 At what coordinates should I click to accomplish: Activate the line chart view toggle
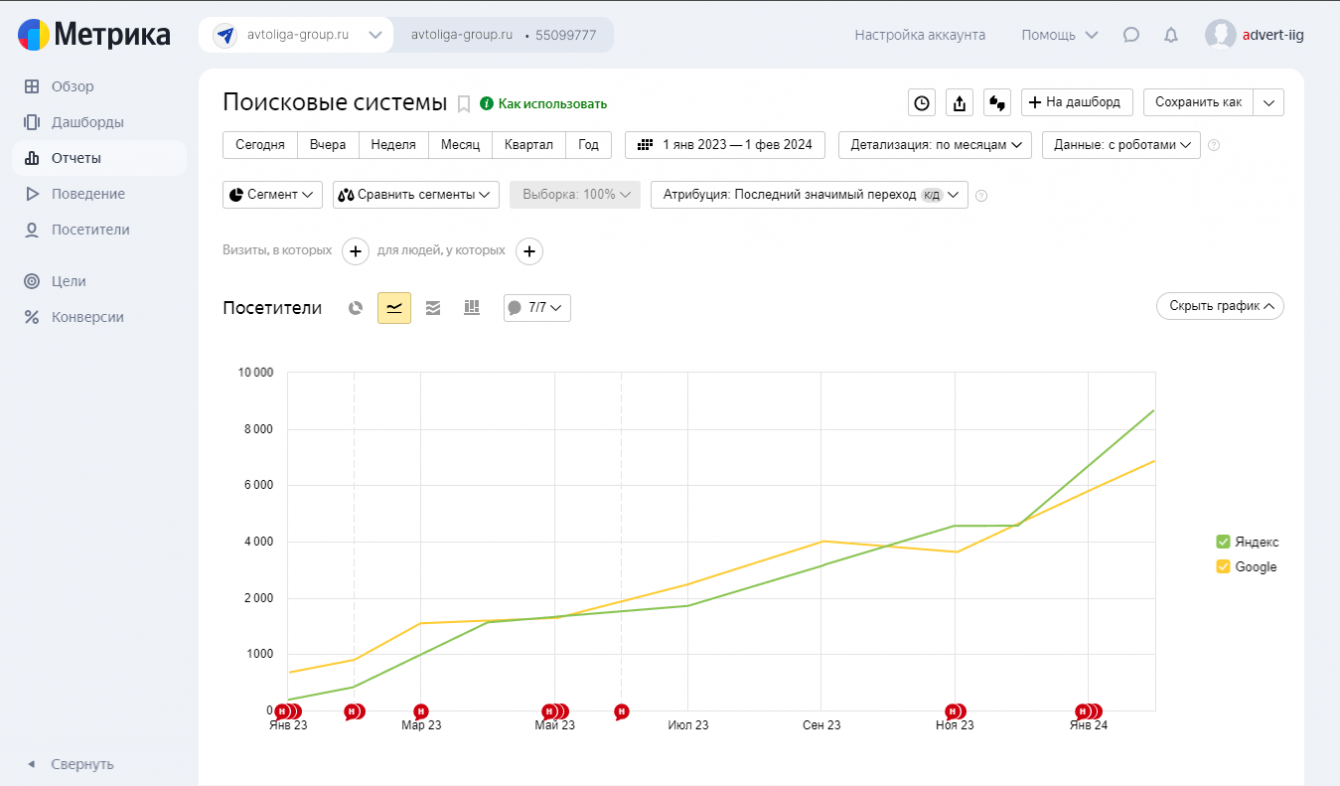394,308
